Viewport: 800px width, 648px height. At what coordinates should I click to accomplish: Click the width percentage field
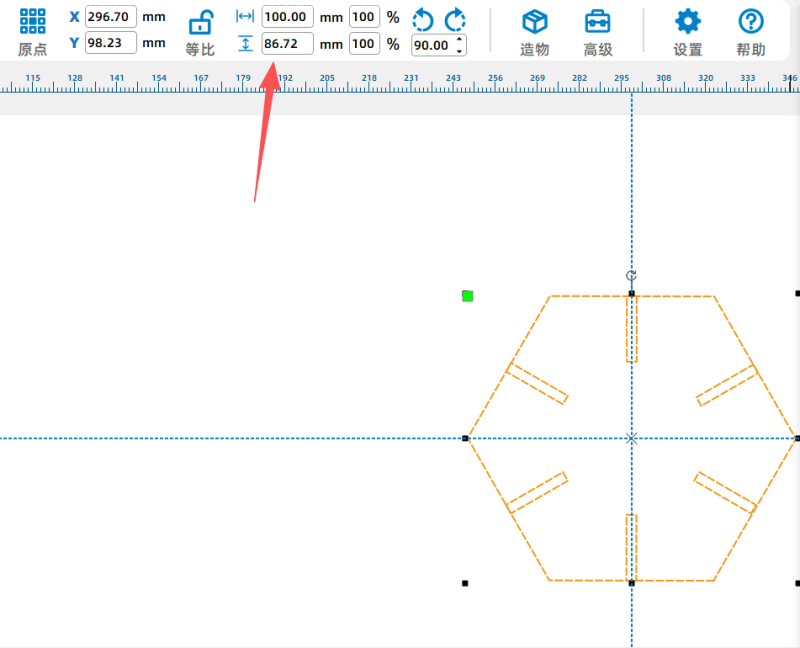tap(364, 17)
